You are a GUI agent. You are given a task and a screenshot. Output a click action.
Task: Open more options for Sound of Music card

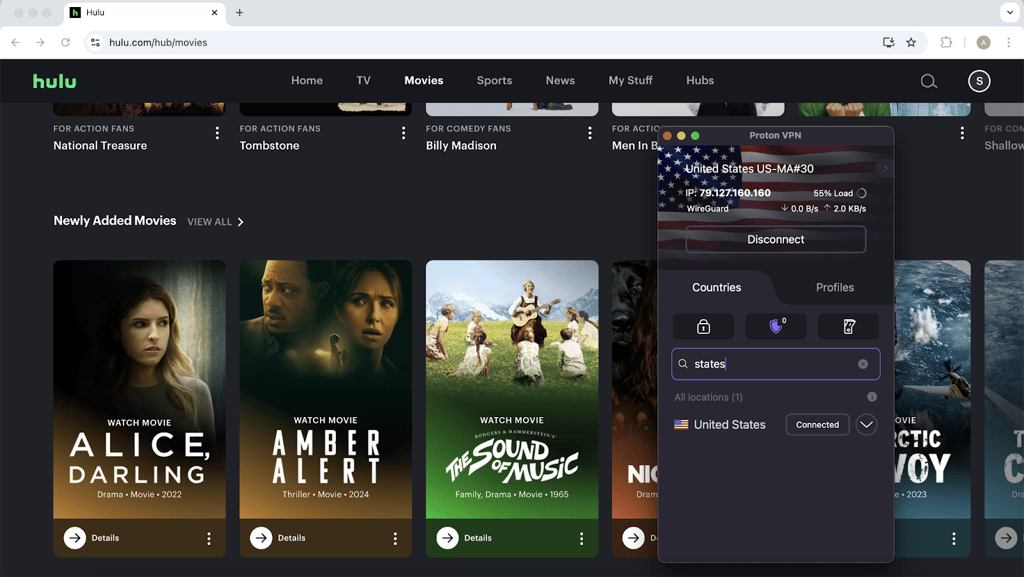click(581, 538)
